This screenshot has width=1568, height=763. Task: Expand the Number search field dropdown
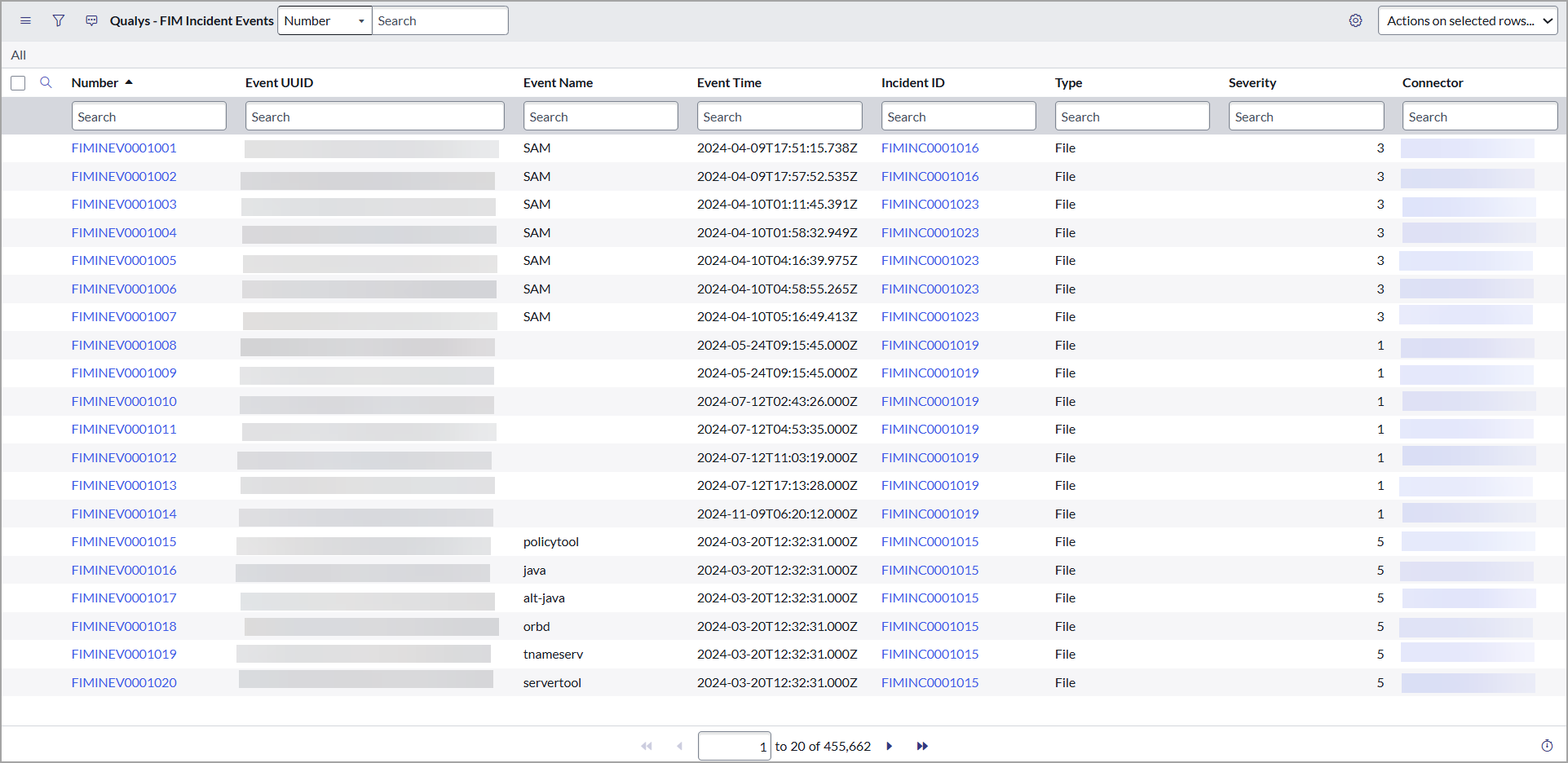[325, 21]
